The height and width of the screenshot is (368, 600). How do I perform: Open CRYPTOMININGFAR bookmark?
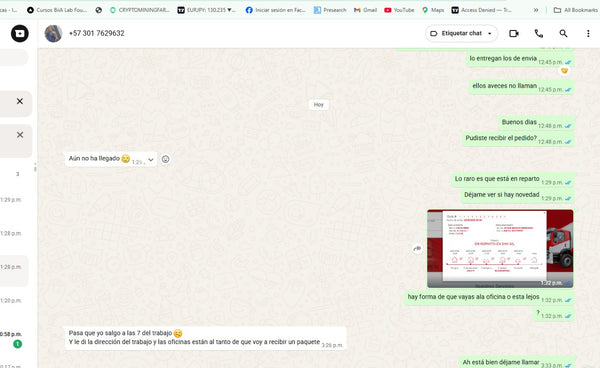140,10
